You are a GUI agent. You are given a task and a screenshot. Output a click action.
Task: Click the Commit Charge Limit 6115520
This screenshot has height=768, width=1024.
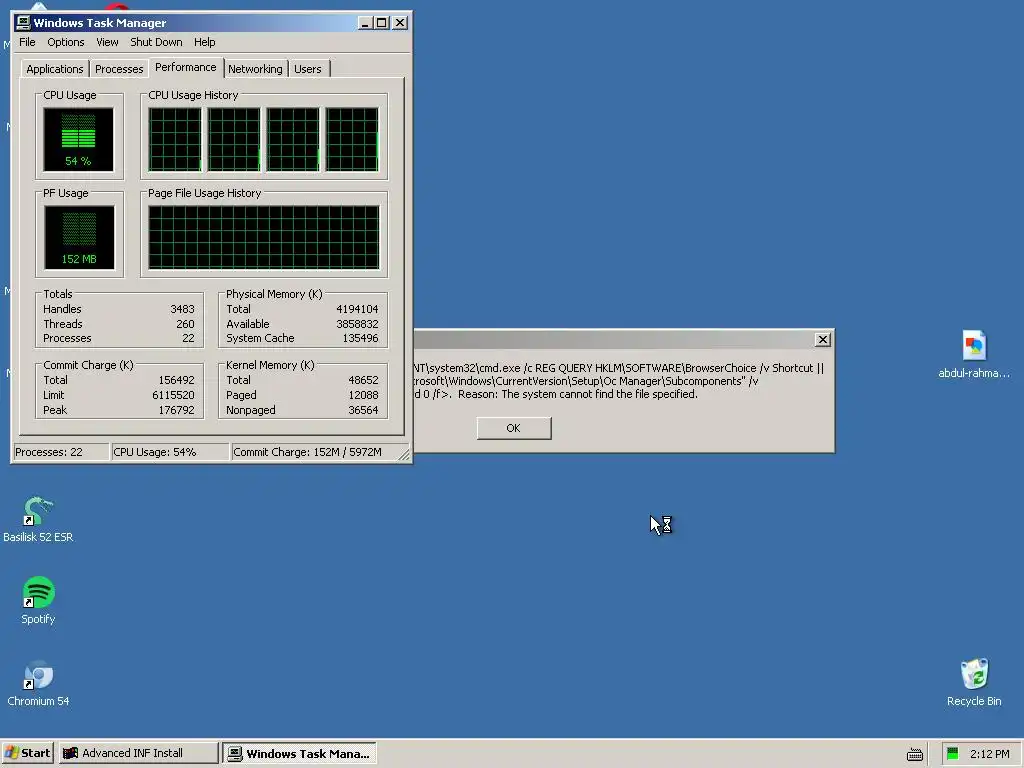coord(173,395)
